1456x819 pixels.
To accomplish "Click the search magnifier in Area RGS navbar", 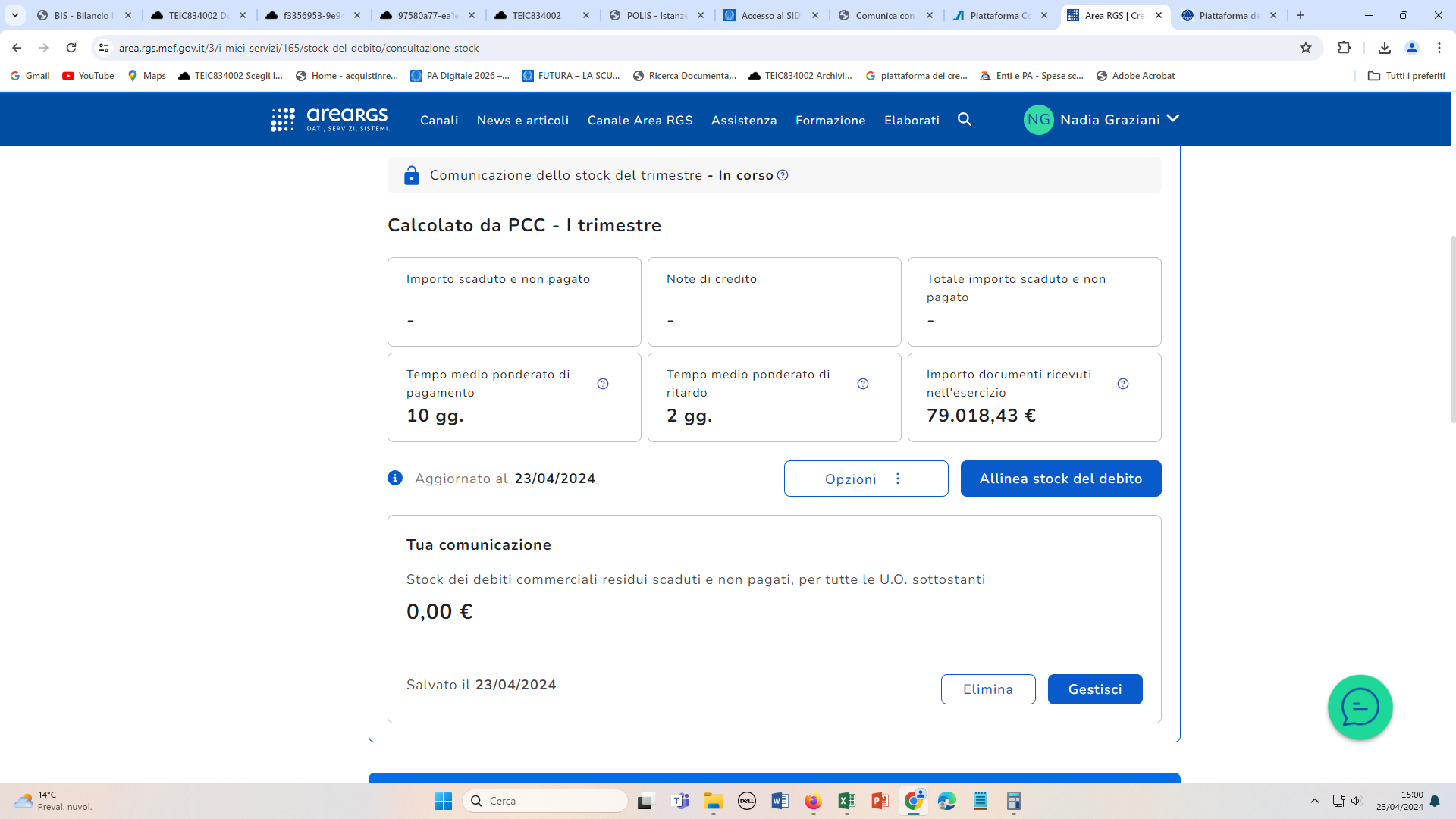I will click(x=964, y=119).
